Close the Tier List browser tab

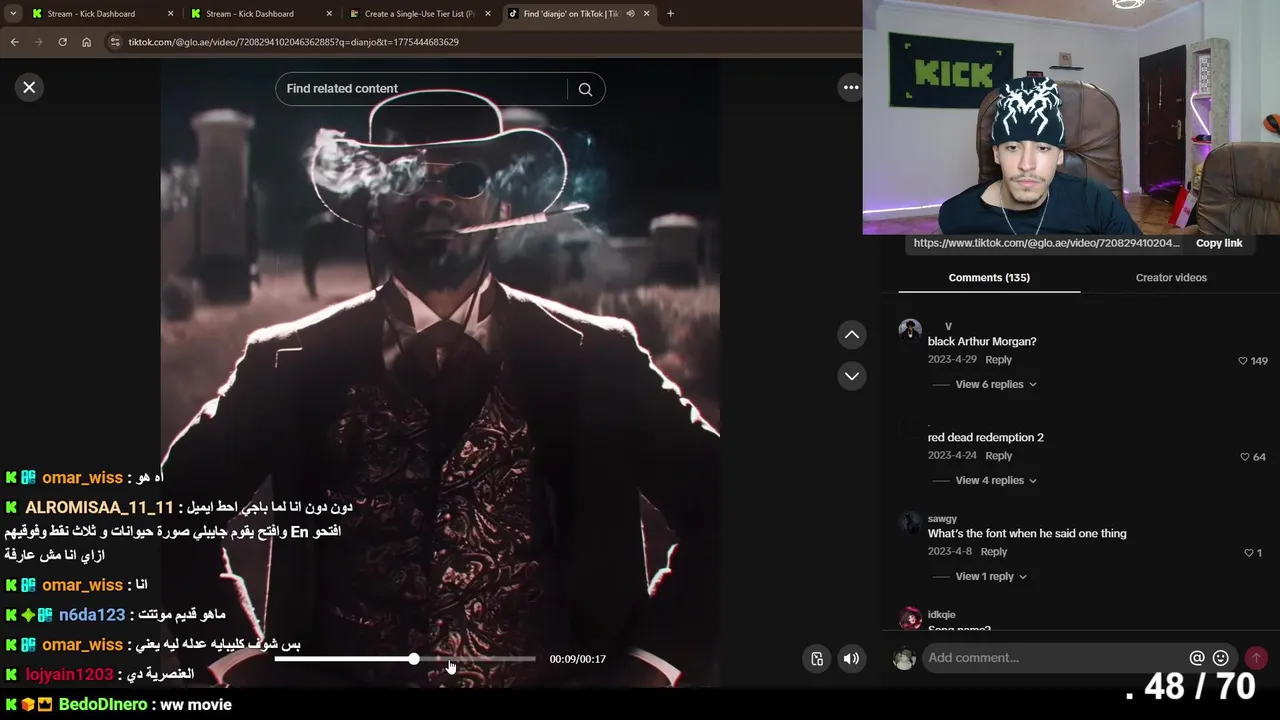(488, 14)
